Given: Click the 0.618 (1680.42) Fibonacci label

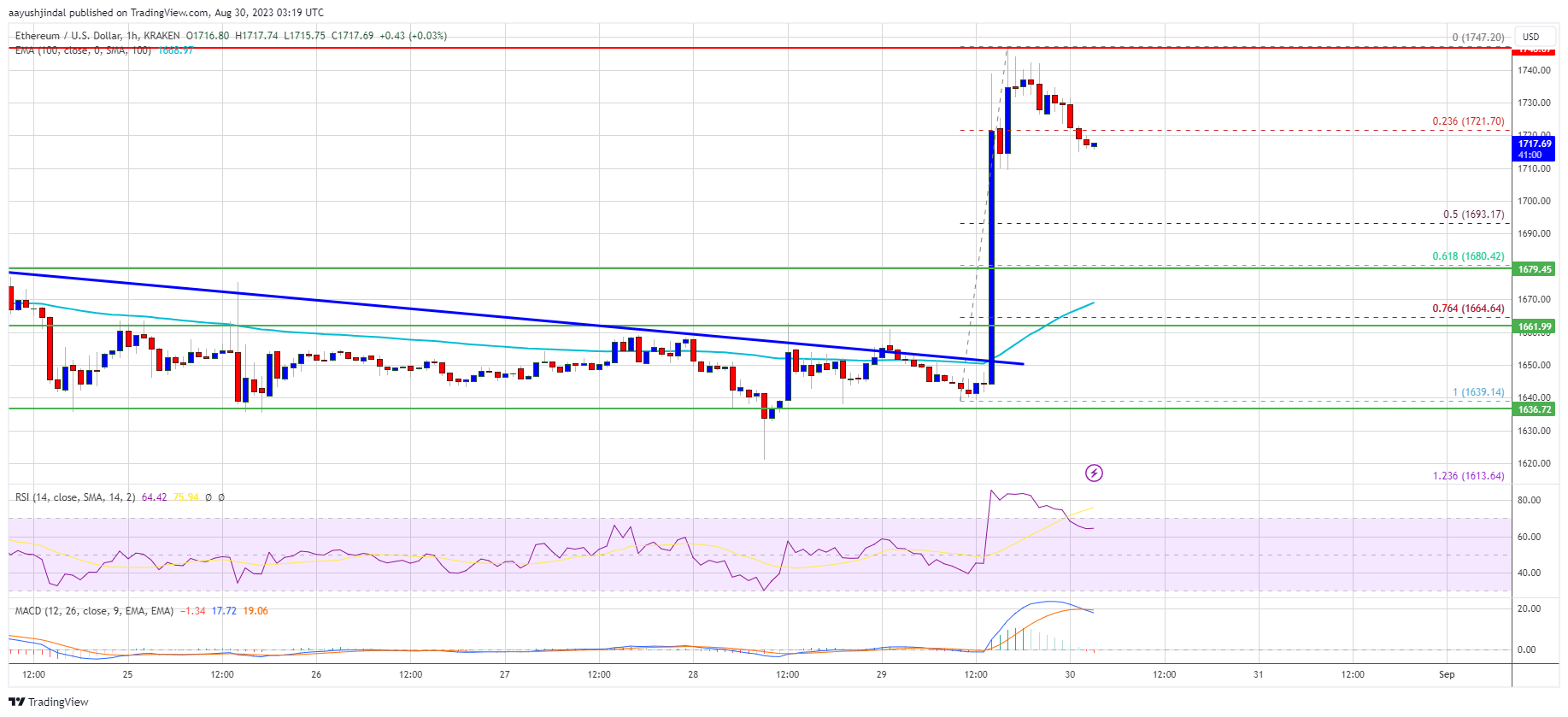Looking at the screenshot, I should [x=1467, y=256].
